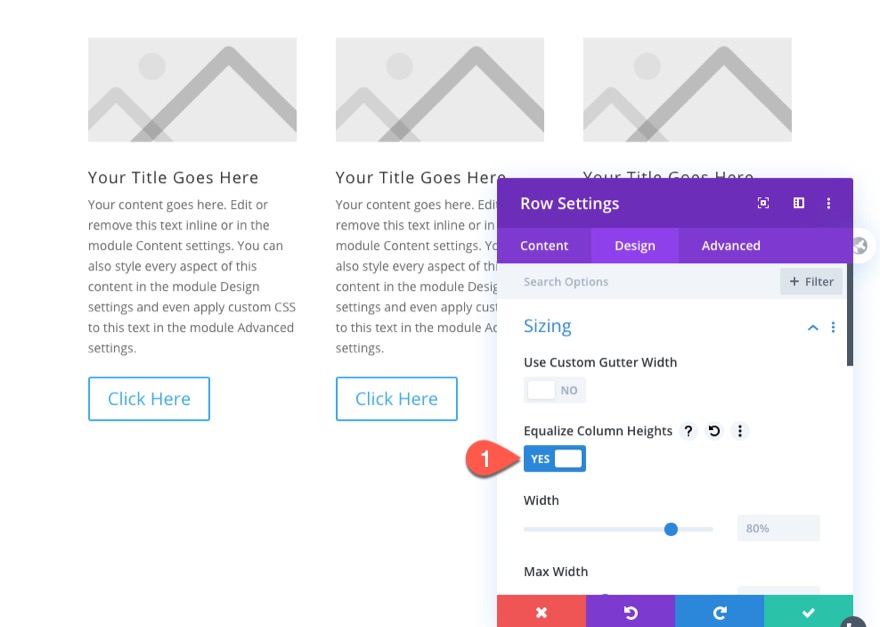This screenshot has height=627, width=880.
Task: Click the expand modal fullscreen icon
Action: click(x=763, y=203)
